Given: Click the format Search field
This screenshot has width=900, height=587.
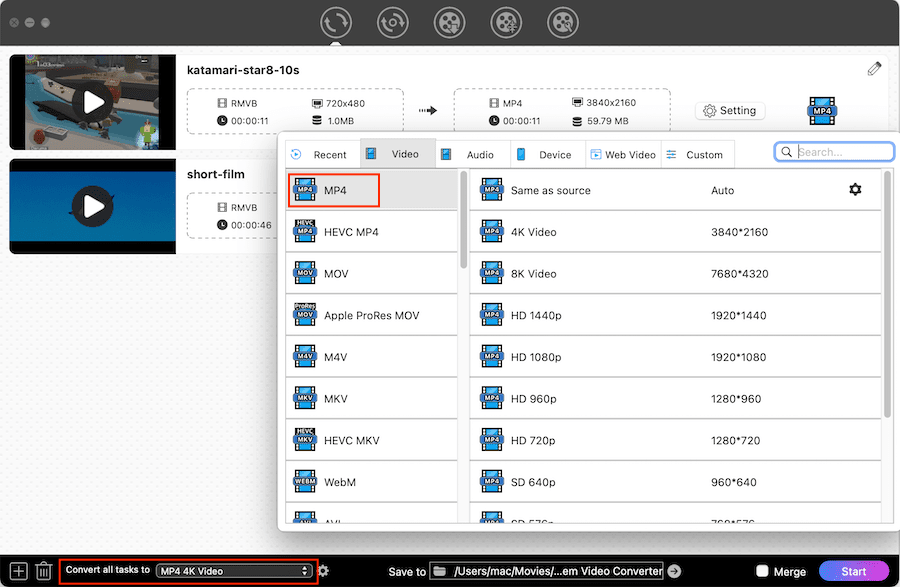Looking at the screenshot, I should coord(834,152).
